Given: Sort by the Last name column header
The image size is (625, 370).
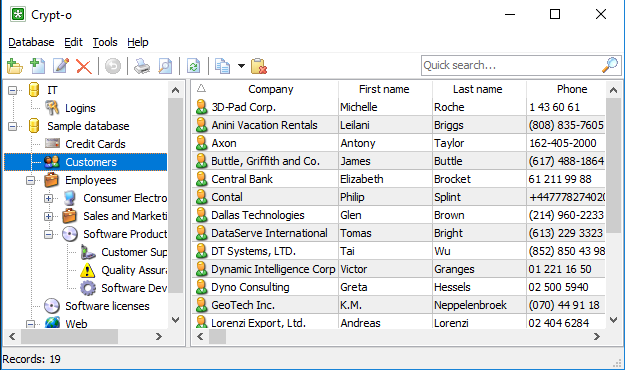Looking at the screenshot, I should click(478, 89).
